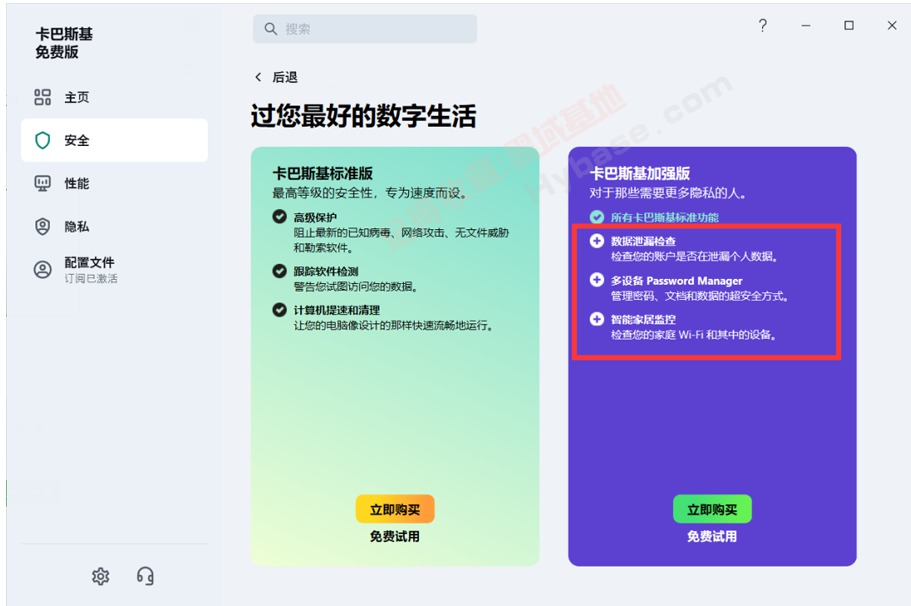
Task: Open the 配置文件 profile icon
Action: click(x=42, y=270)
